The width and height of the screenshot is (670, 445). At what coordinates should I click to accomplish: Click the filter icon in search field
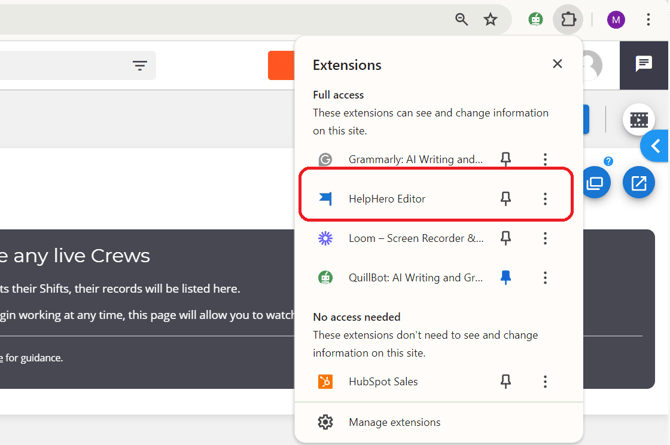tap(140, 66)
